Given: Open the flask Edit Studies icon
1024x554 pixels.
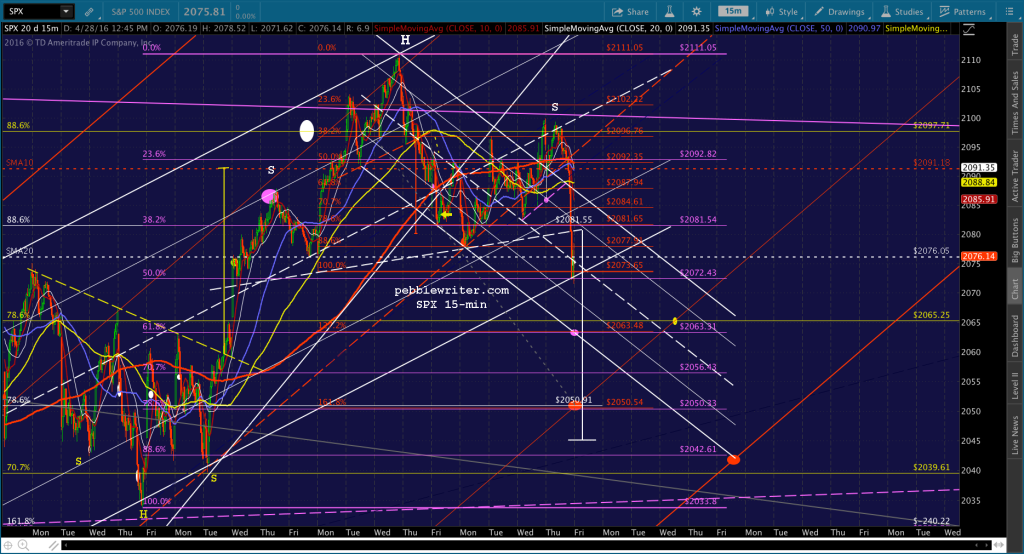Looking at the screenshot, I should [x=669, y=12].
